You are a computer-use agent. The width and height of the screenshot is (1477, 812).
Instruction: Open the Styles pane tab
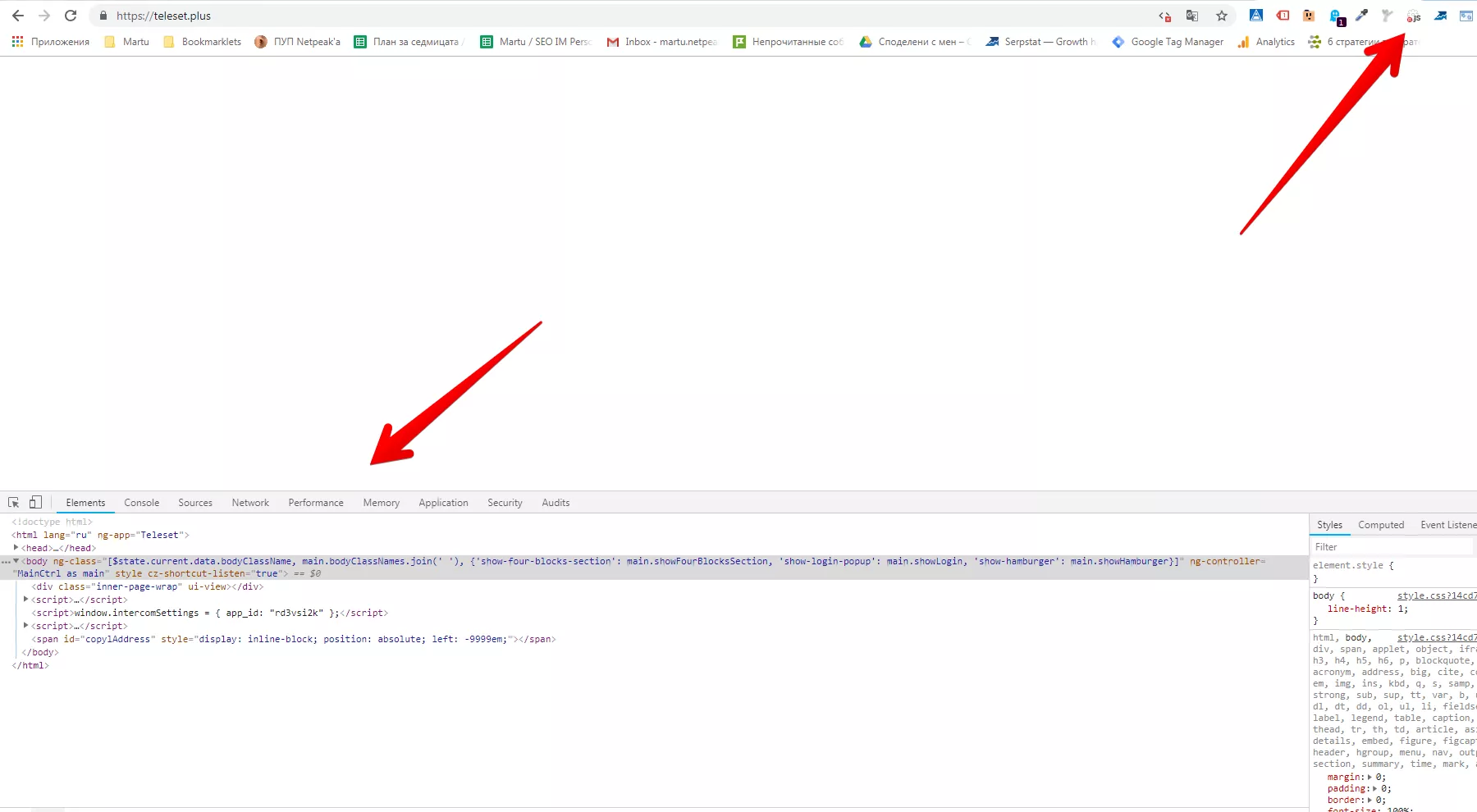tap(1329, 525)
